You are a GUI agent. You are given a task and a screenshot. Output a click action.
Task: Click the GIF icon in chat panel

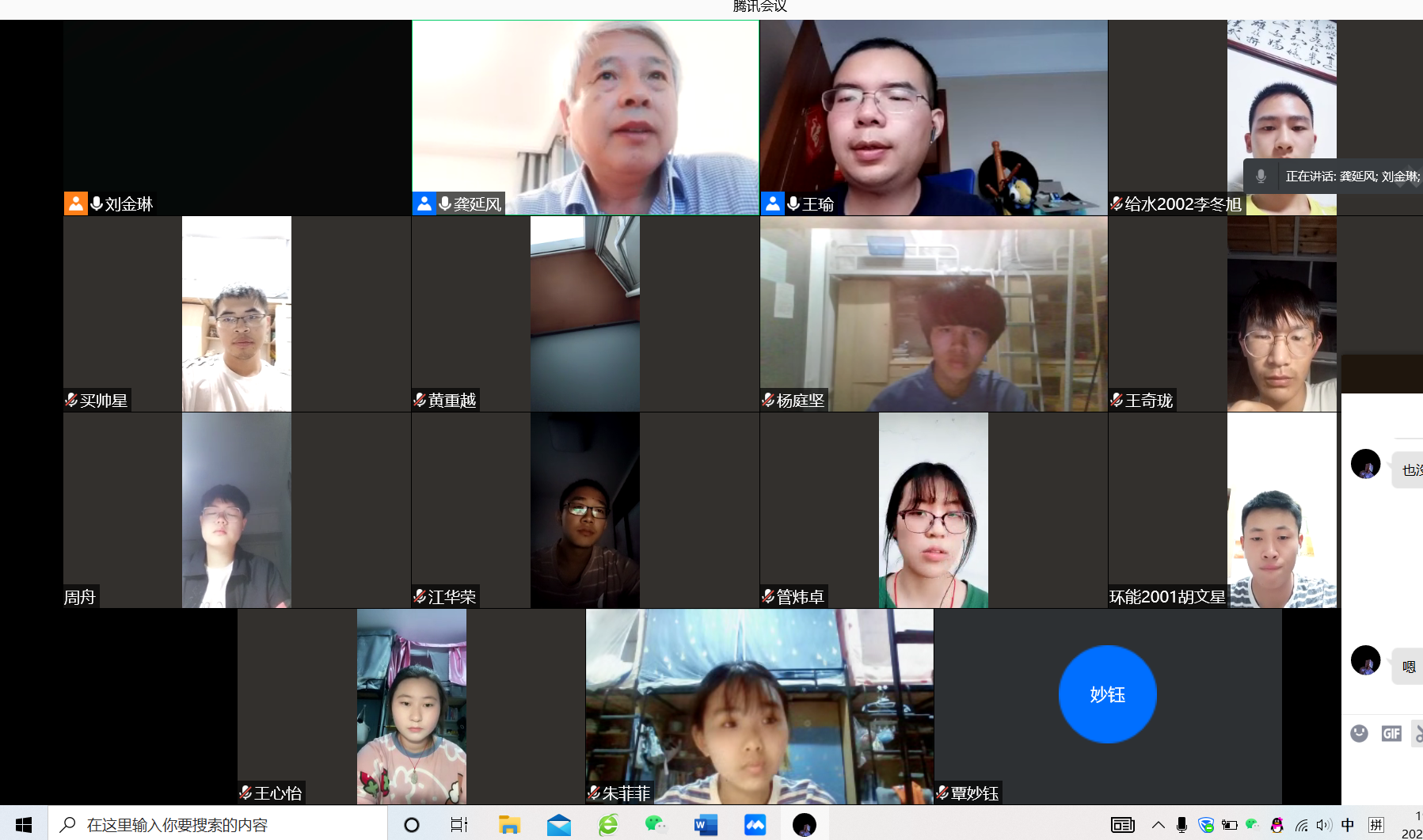1391,733
